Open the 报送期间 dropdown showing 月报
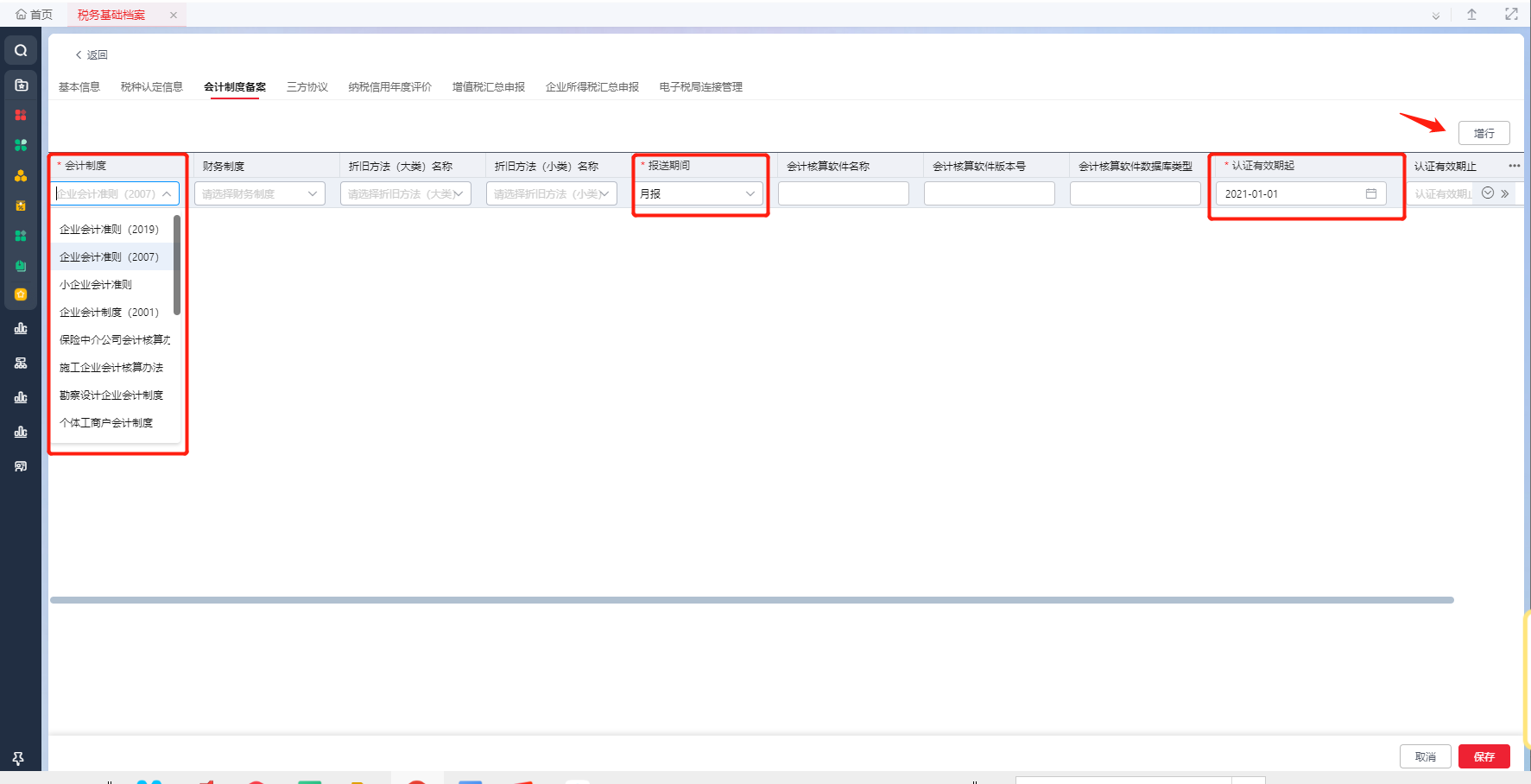 click(698, 193)
